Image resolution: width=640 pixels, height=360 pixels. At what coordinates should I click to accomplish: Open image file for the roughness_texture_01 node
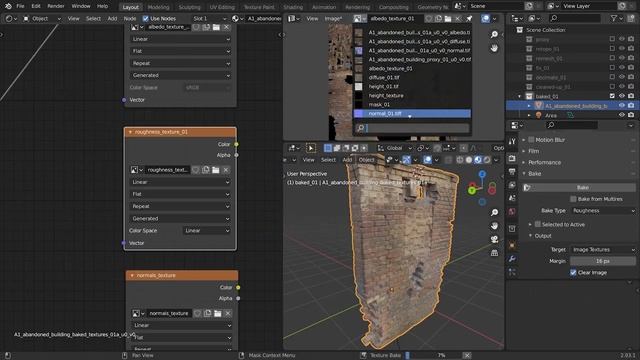216,170
